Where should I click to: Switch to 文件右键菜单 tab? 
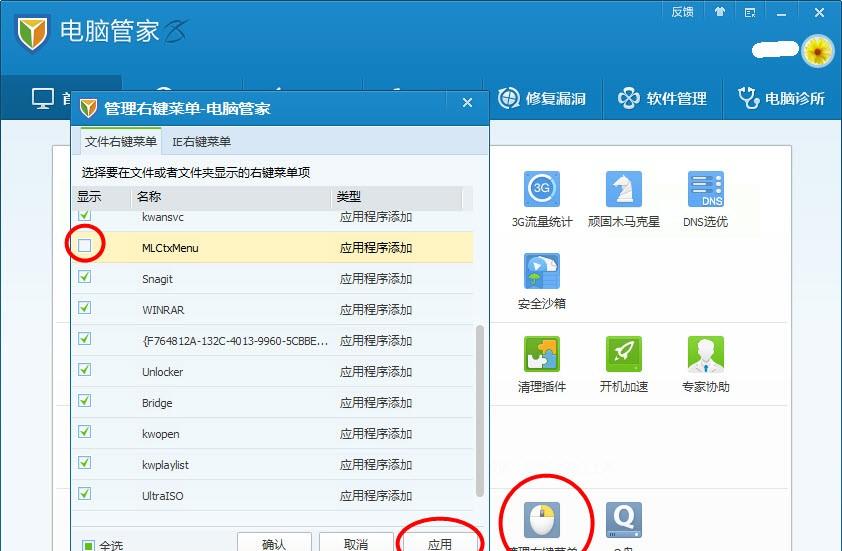(x=121, y=141)
